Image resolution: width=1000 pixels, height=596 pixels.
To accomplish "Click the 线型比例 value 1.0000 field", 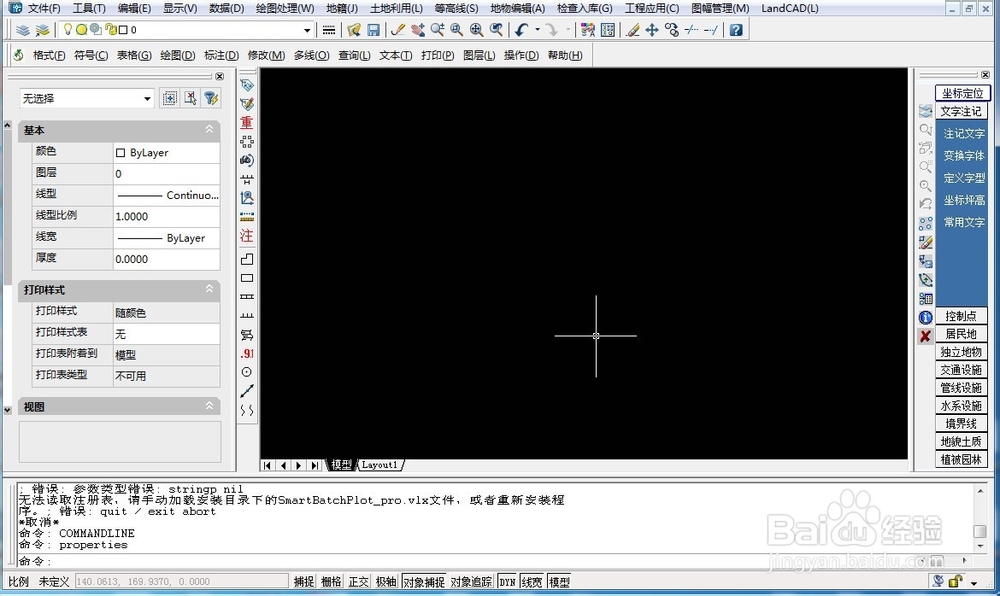I will click(x=166, y=217).
